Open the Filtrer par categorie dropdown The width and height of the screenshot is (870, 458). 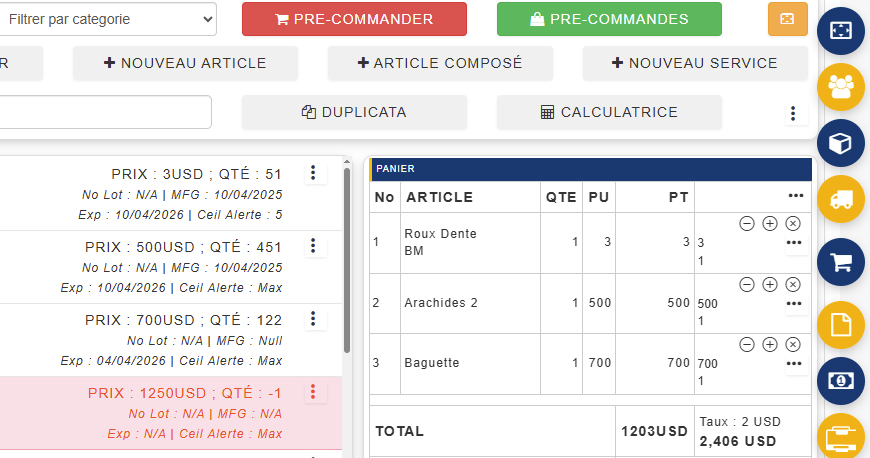(x=108, y=18)
